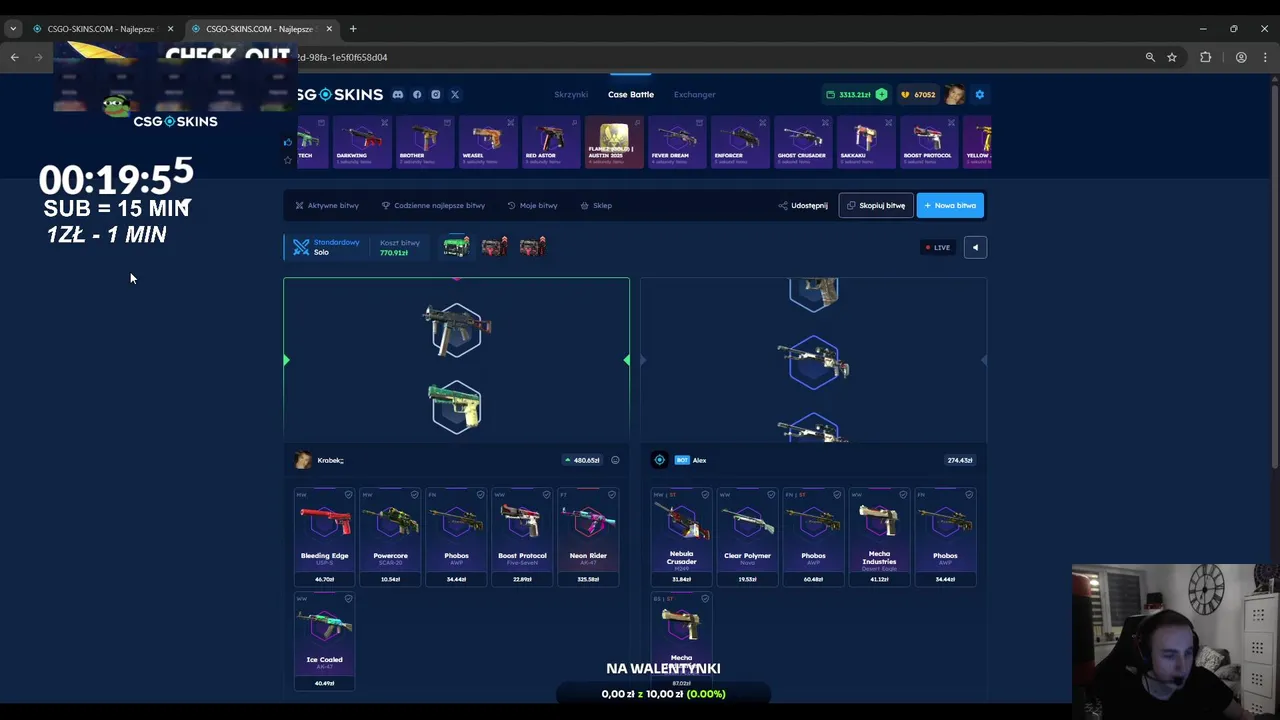Click the Koszt bitwy 770.91zł value
The width and height of the screenshot is (1280, 720).
click(394, 253)
